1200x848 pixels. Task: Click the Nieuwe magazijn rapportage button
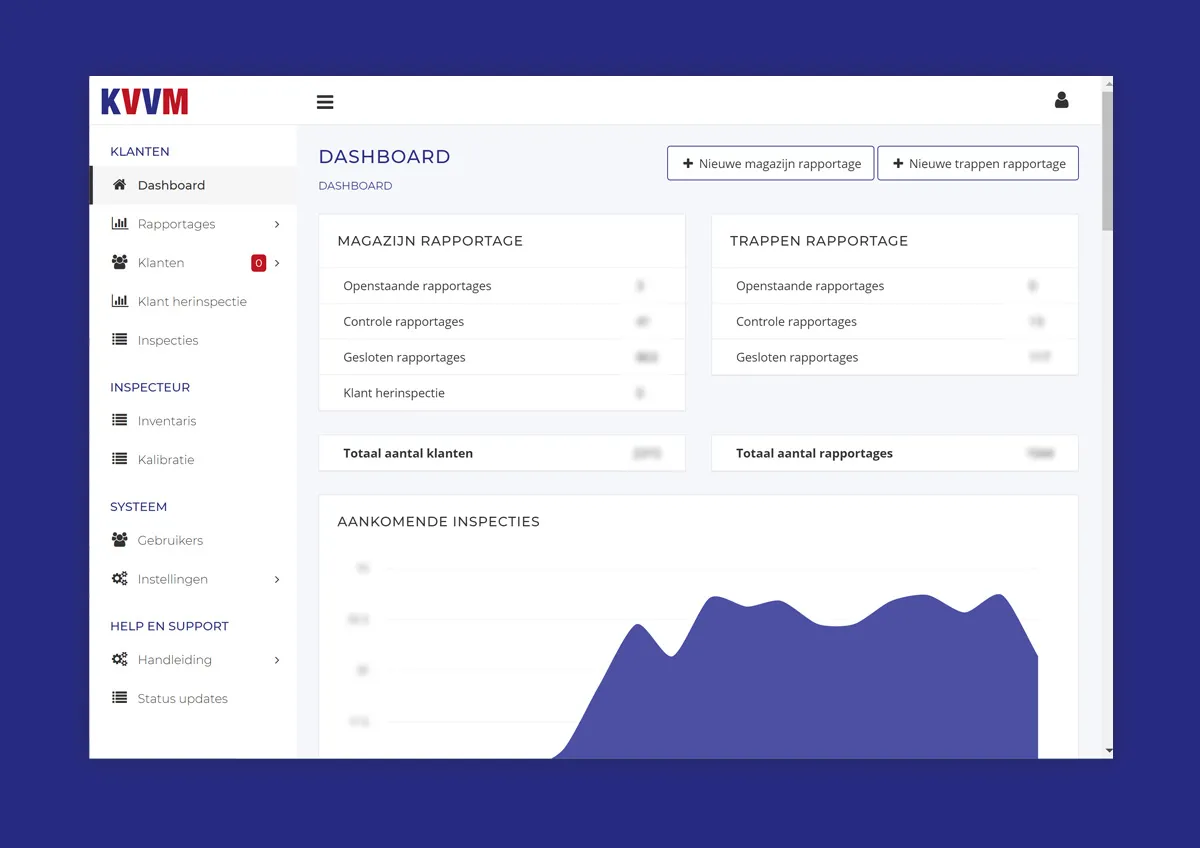(x=770, y=162)
